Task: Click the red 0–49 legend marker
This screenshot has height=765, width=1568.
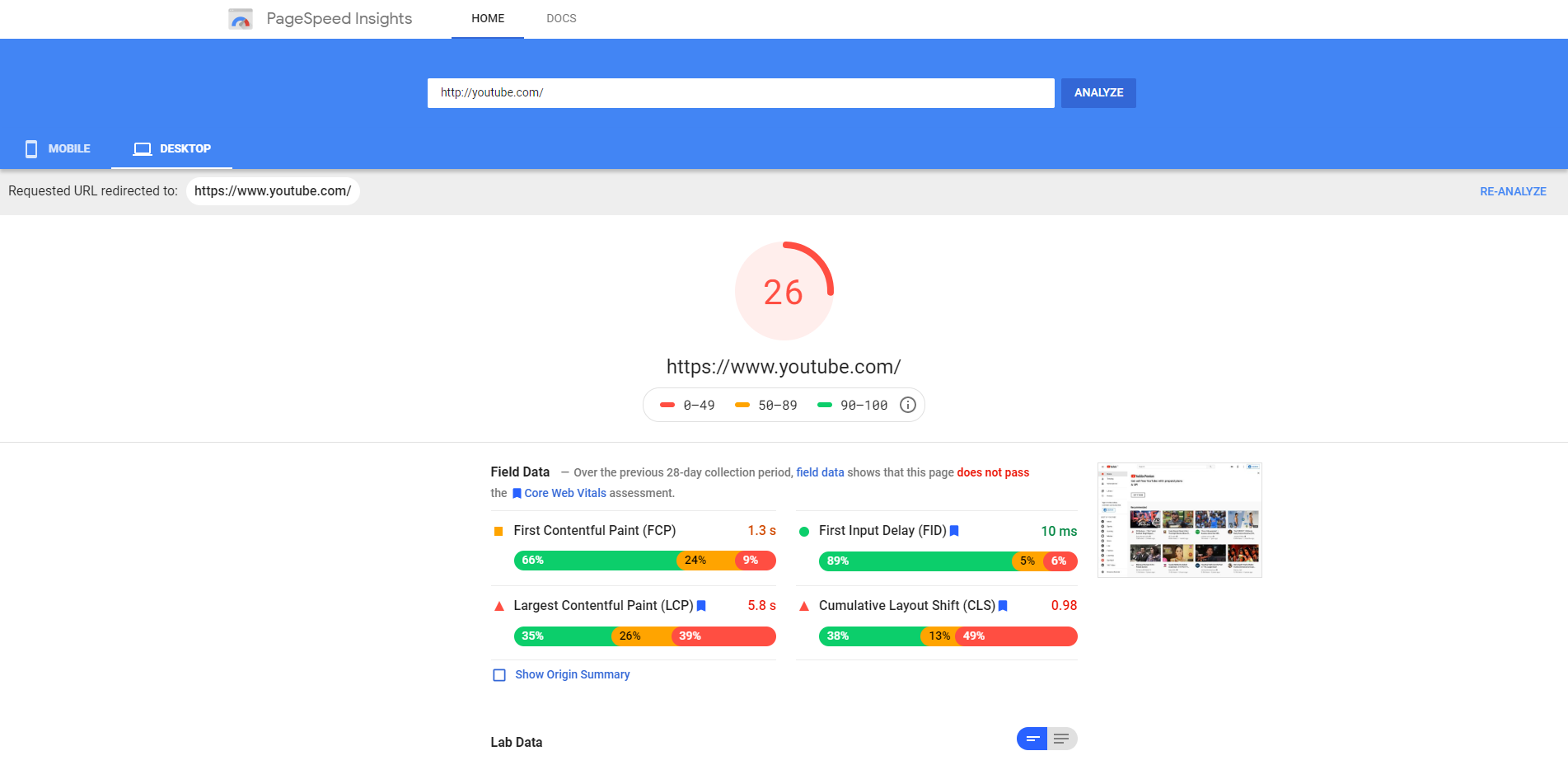Action: (667, 405)
